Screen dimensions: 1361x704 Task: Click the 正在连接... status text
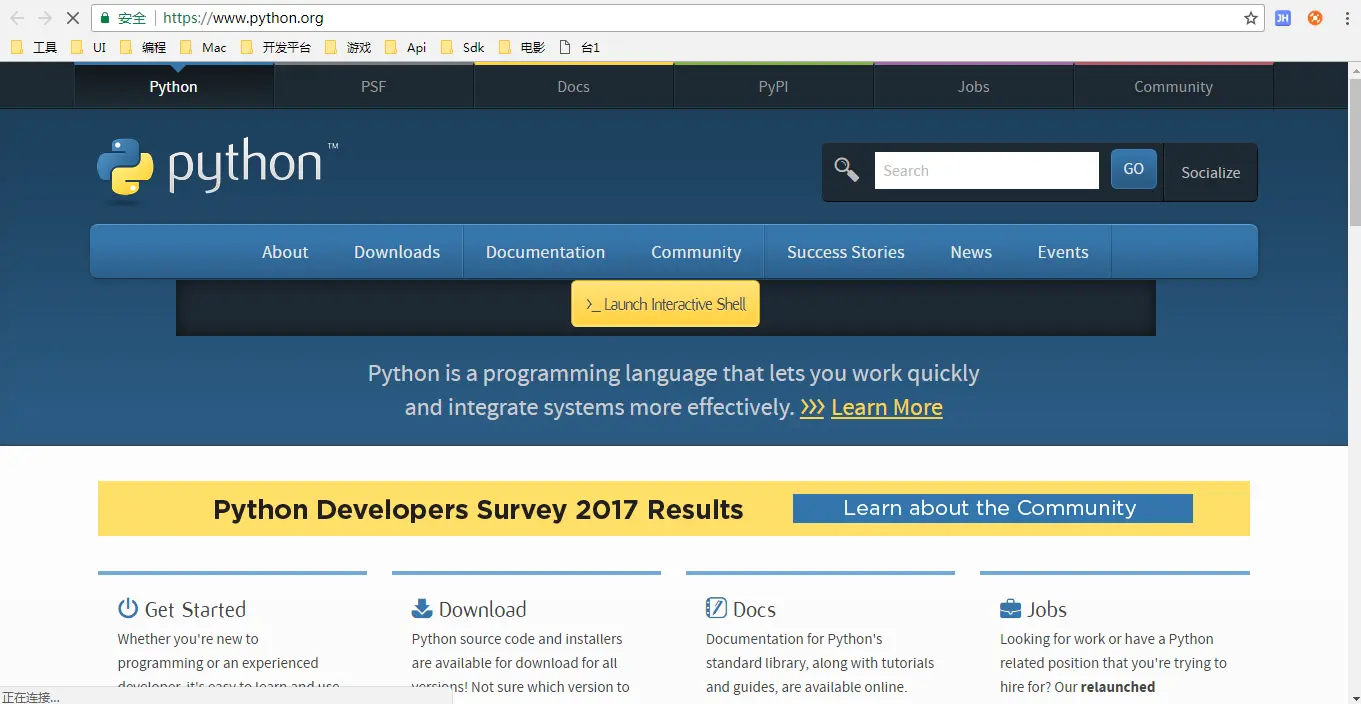[x=31, y=697]
